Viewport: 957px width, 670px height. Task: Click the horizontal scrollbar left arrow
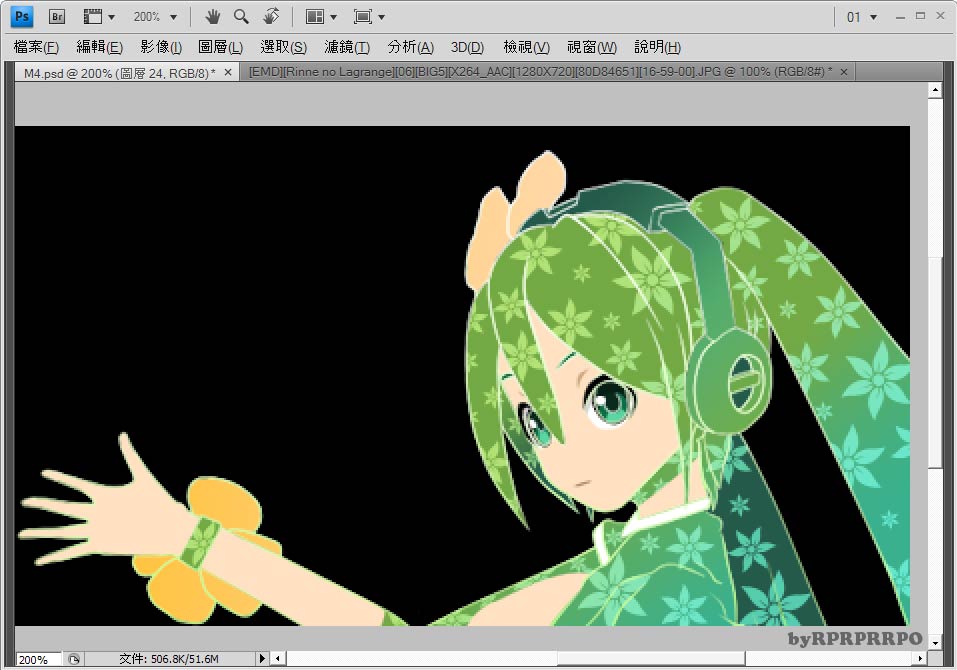tap(278, 659)
